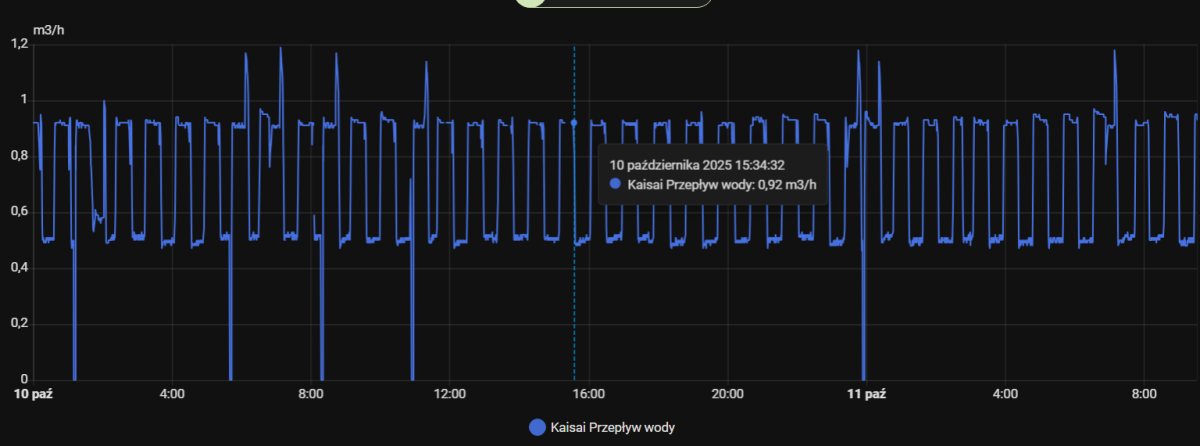Screen dimensions: 1200x446
Task: Click the blue legend color dot
Action: (537, 428)
